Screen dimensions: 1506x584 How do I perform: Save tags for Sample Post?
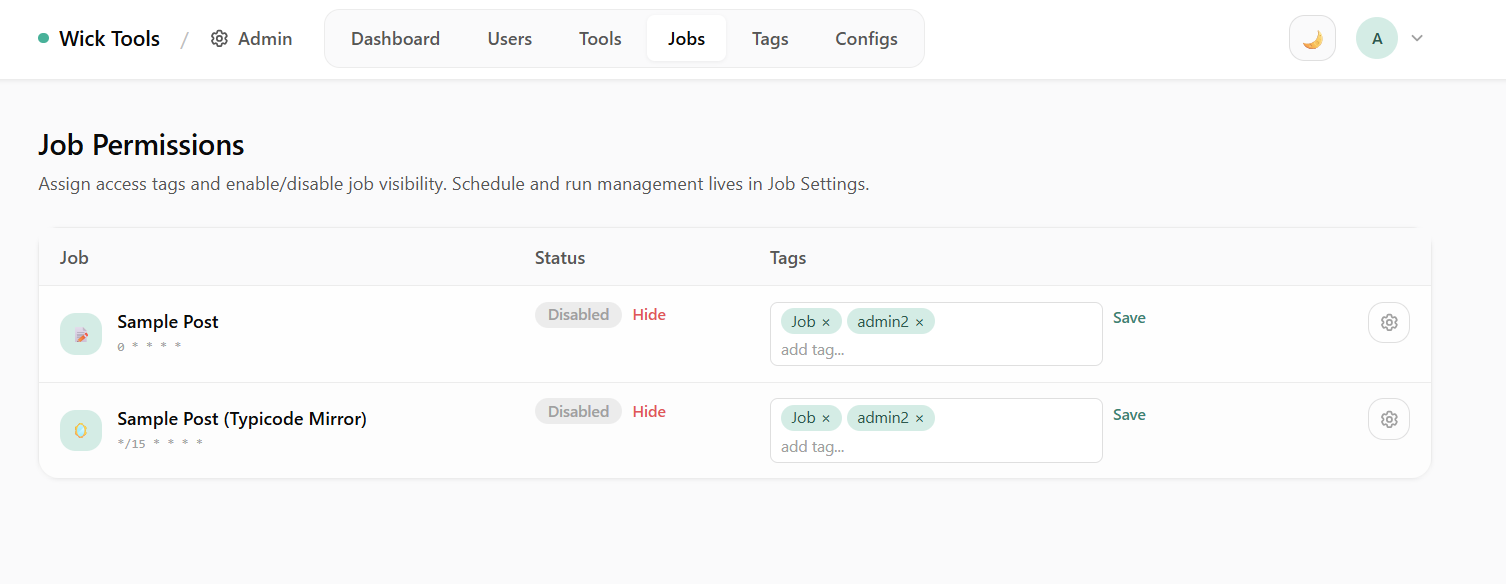[1129, 318]
